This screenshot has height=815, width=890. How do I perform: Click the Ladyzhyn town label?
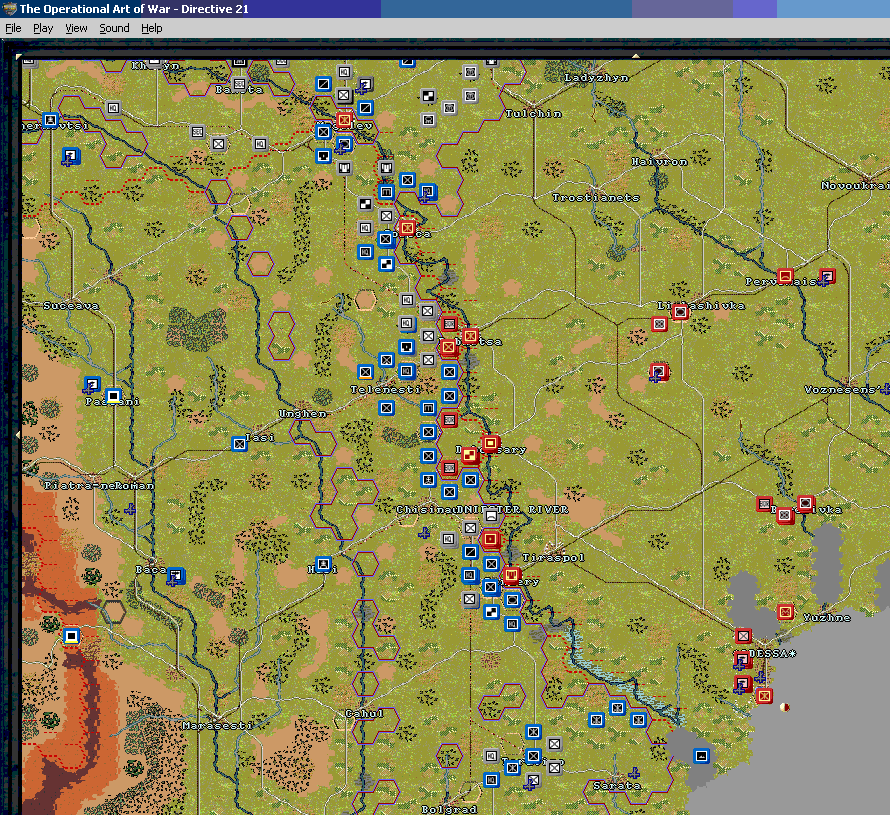coord(597,78)
